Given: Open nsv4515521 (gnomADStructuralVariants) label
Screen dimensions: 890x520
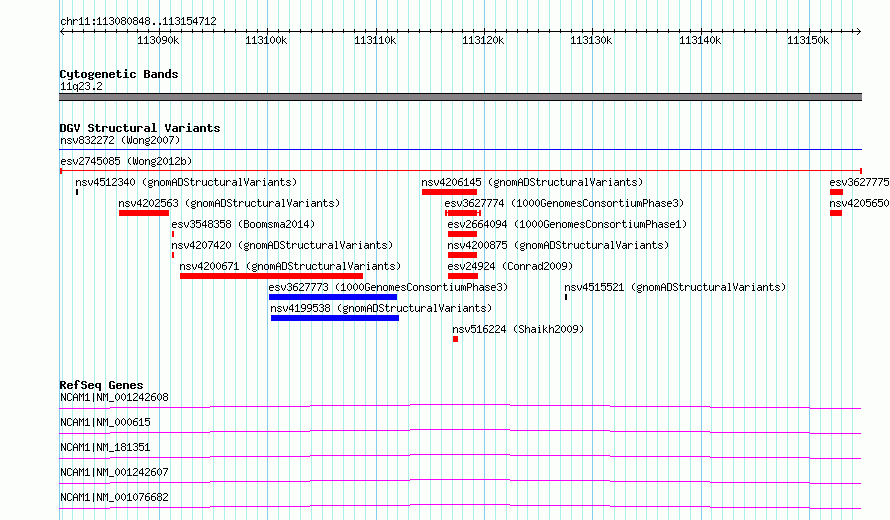Looking at the screenshot, I should [675, 287].
